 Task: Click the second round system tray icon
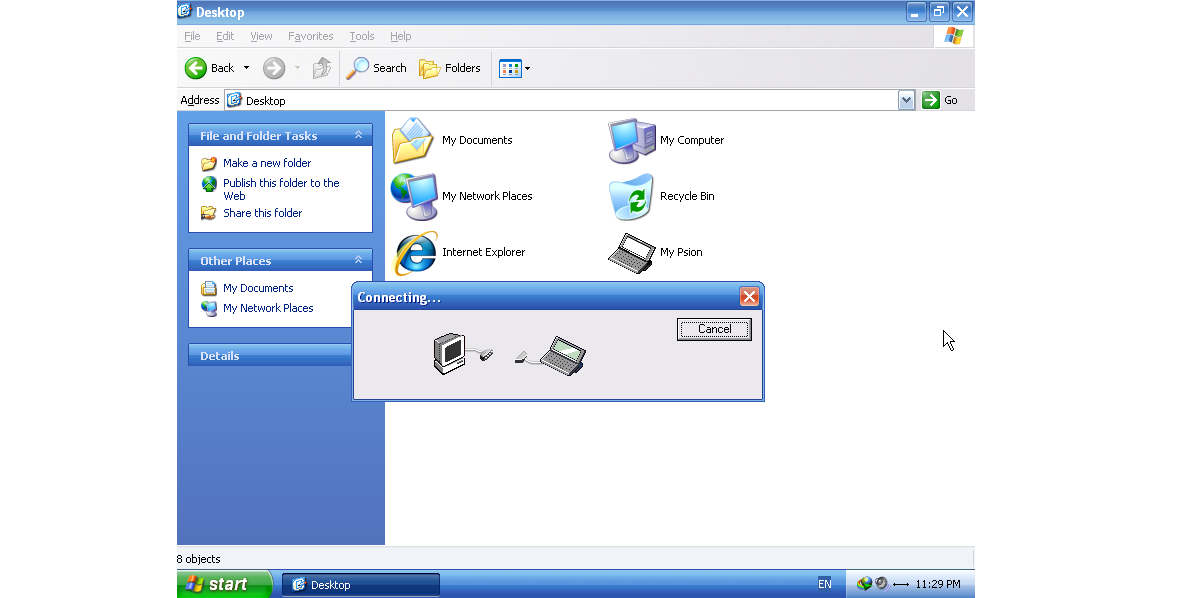click(881, 584)
